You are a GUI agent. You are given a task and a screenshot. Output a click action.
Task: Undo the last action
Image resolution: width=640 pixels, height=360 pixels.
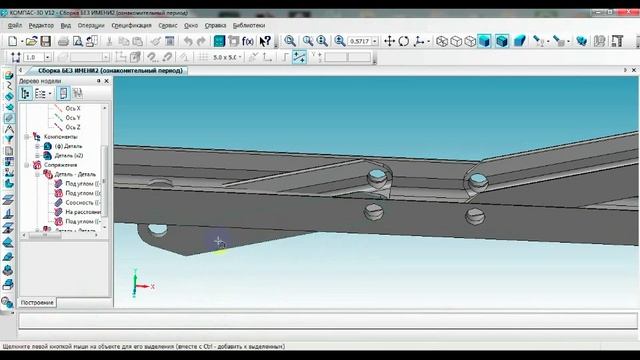(188, 41)
